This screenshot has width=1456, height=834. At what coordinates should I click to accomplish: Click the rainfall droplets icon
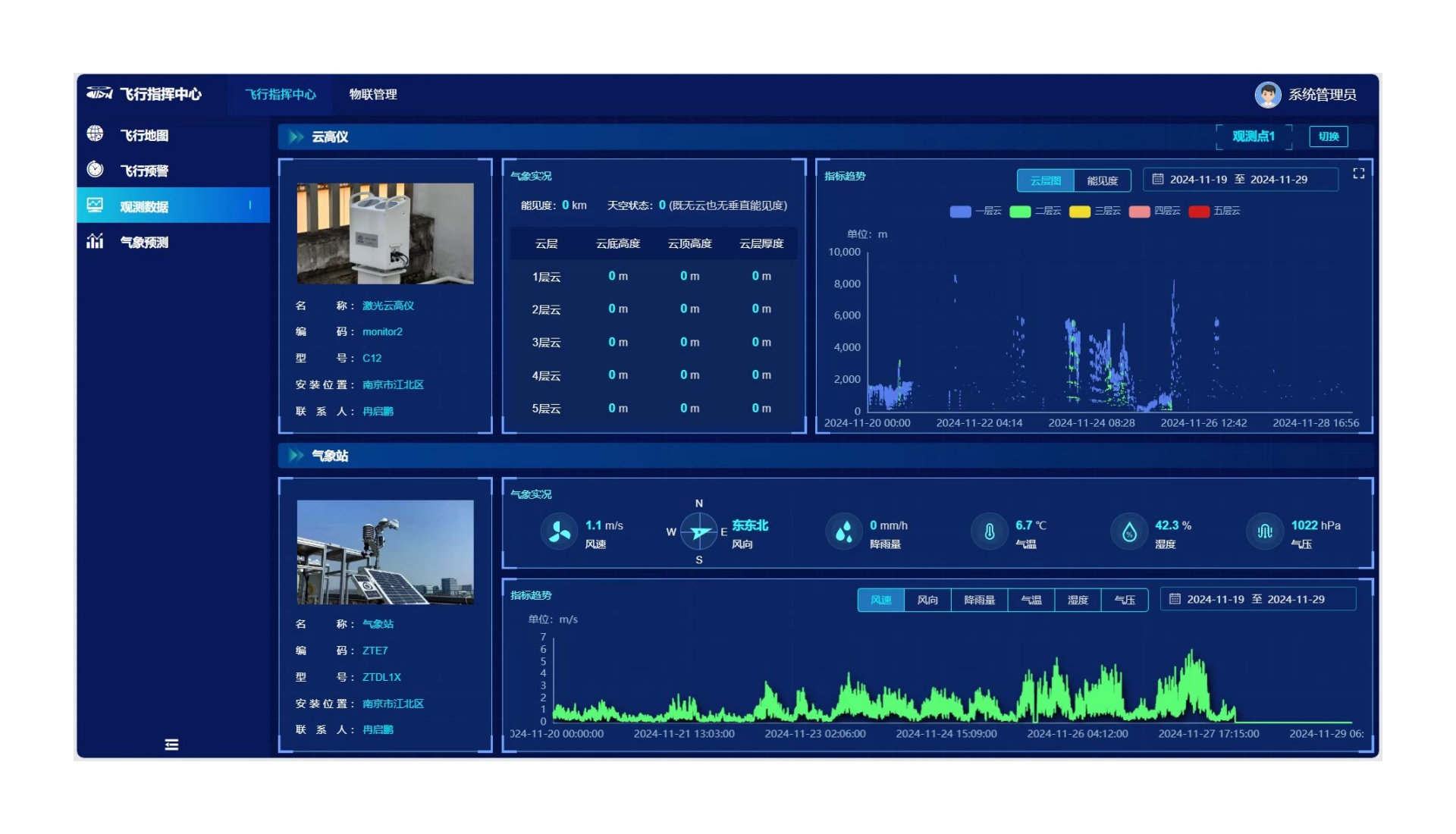[843, 532]
